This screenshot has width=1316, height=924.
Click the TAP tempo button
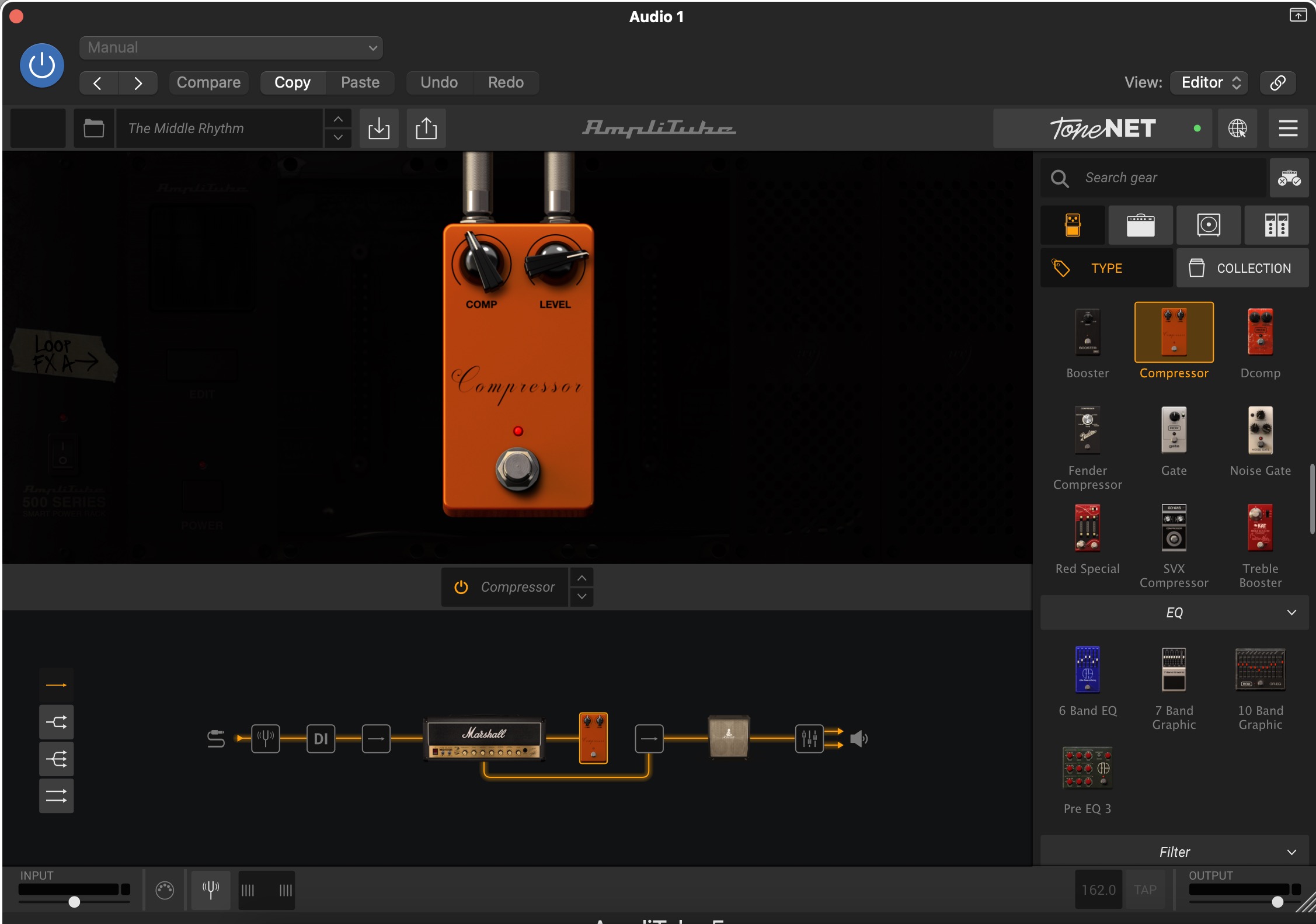pyautogui.click(x=1145, y=890)
